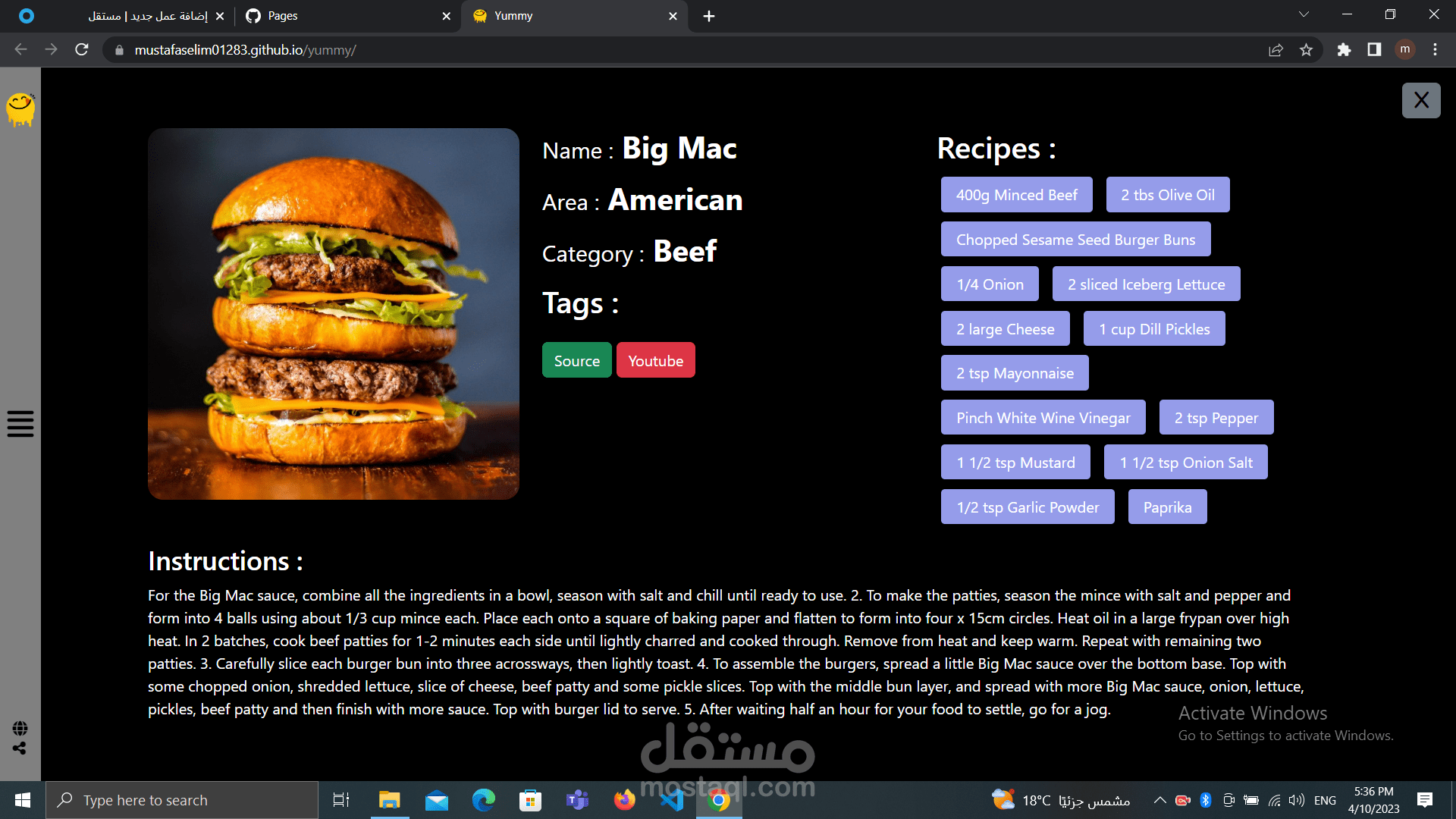Watch the recipe on Youtube

coord(655,361)
